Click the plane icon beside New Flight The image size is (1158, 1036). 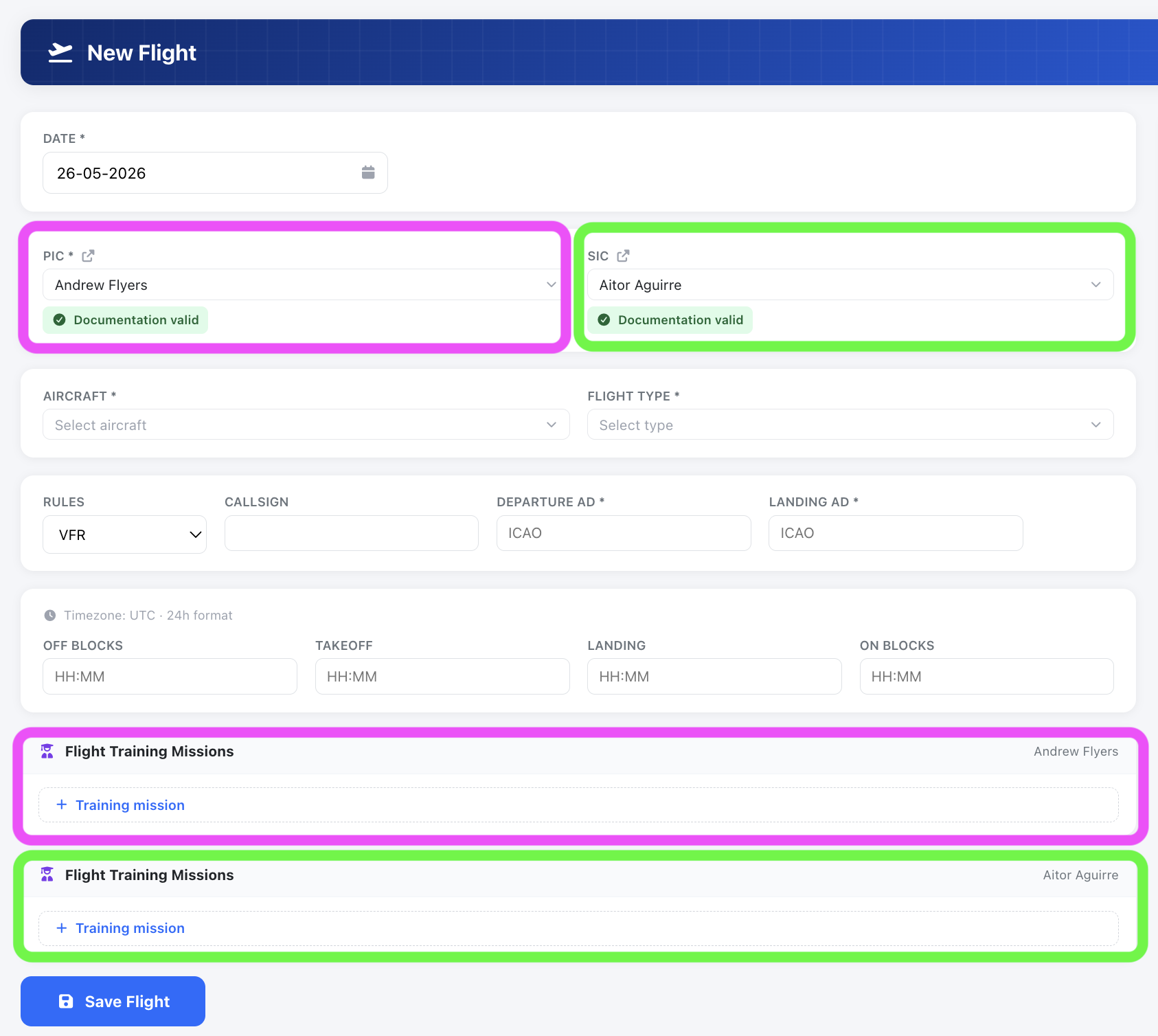pos(60,53)
